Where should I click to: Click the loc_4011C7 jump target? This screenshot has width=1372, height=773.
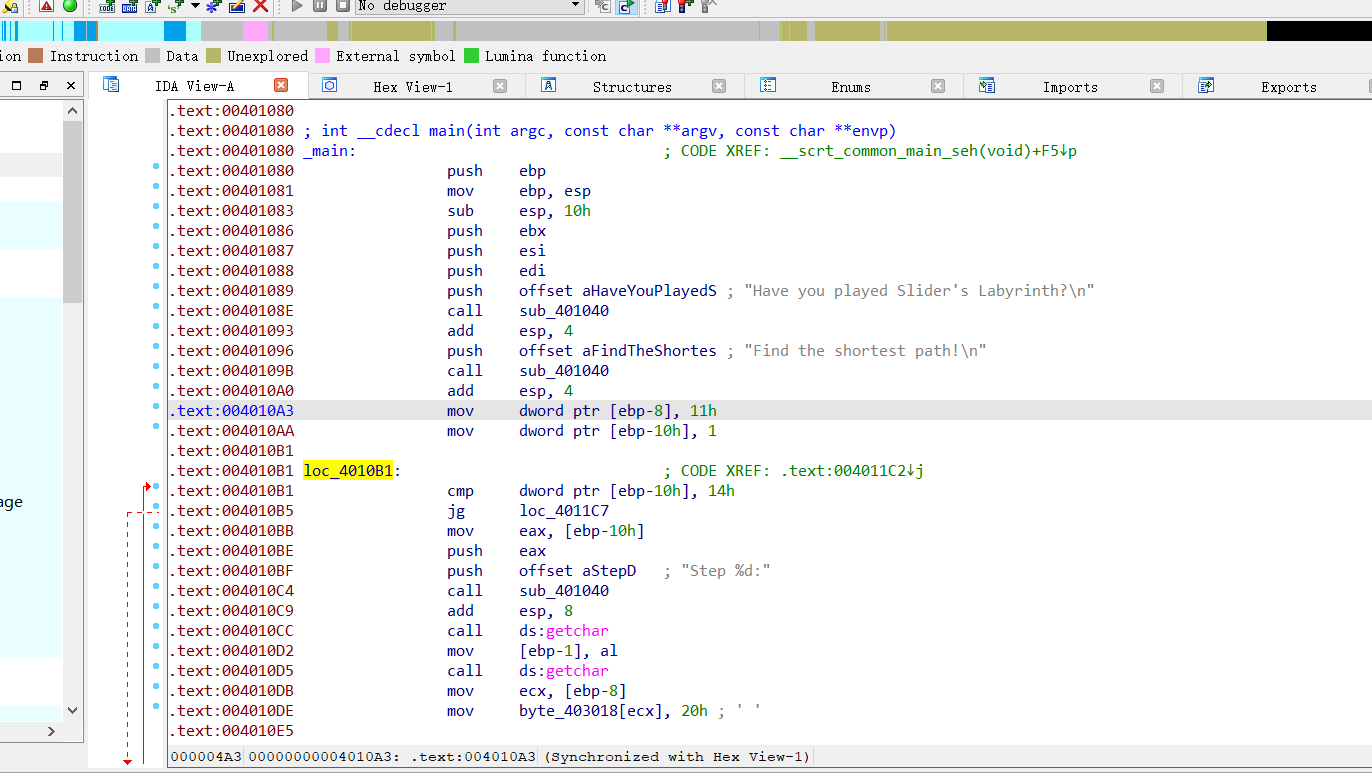[565, 511]
